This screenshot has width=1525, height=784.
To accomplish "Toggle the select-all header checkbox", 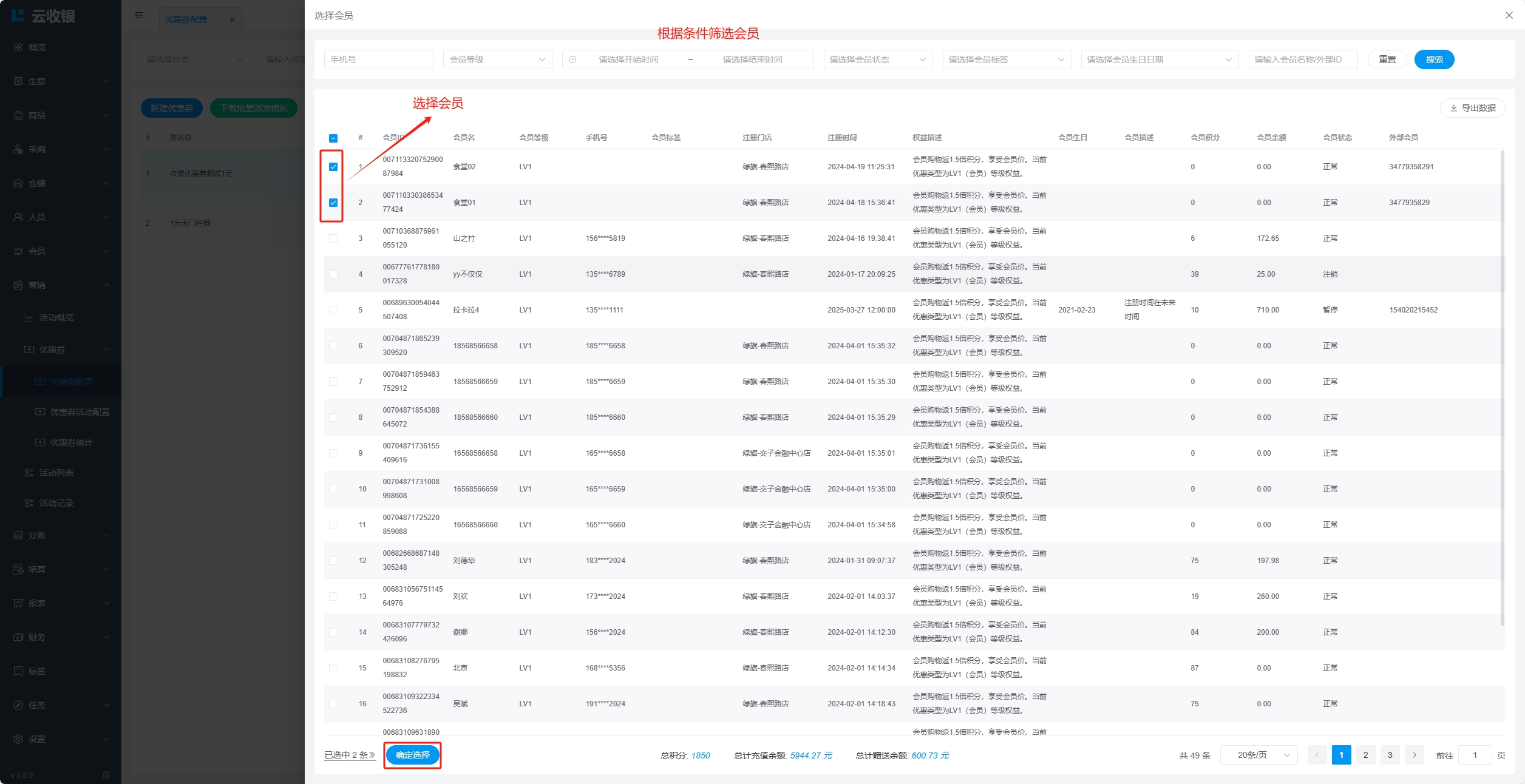I will tap(333, 138).
